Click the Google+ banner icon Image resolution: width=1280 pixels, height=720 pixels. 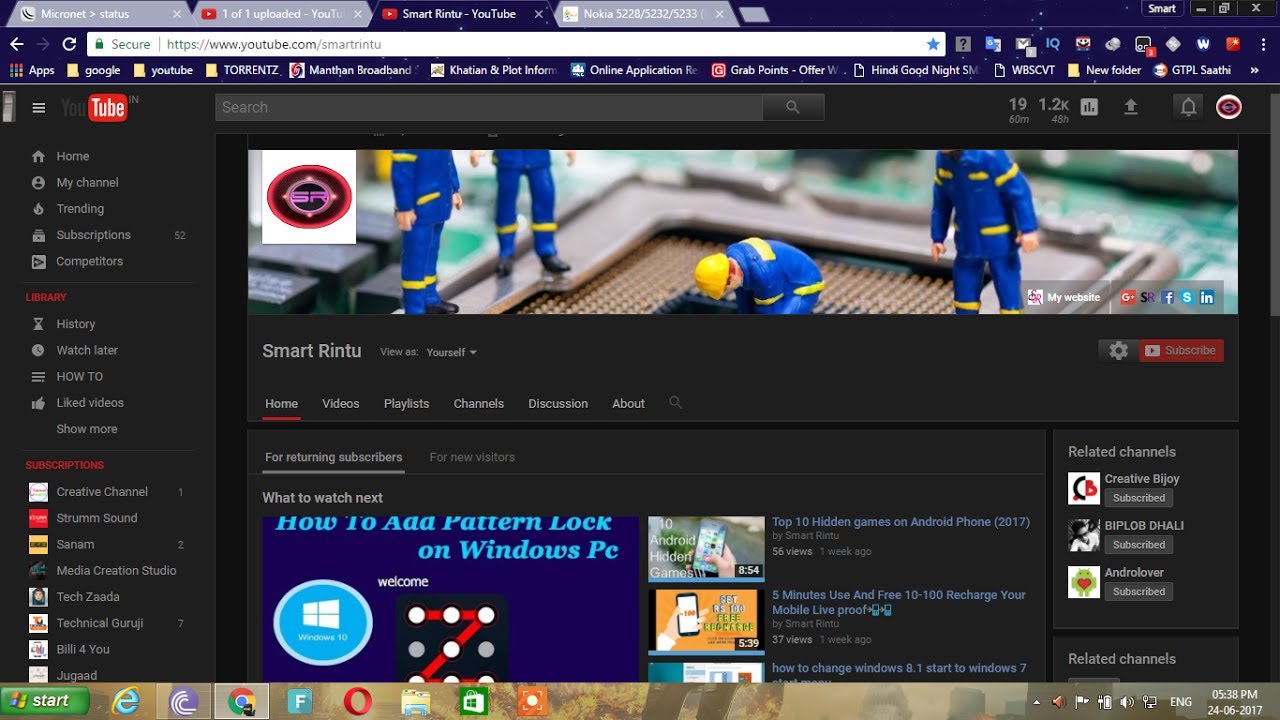(1128, 297)
